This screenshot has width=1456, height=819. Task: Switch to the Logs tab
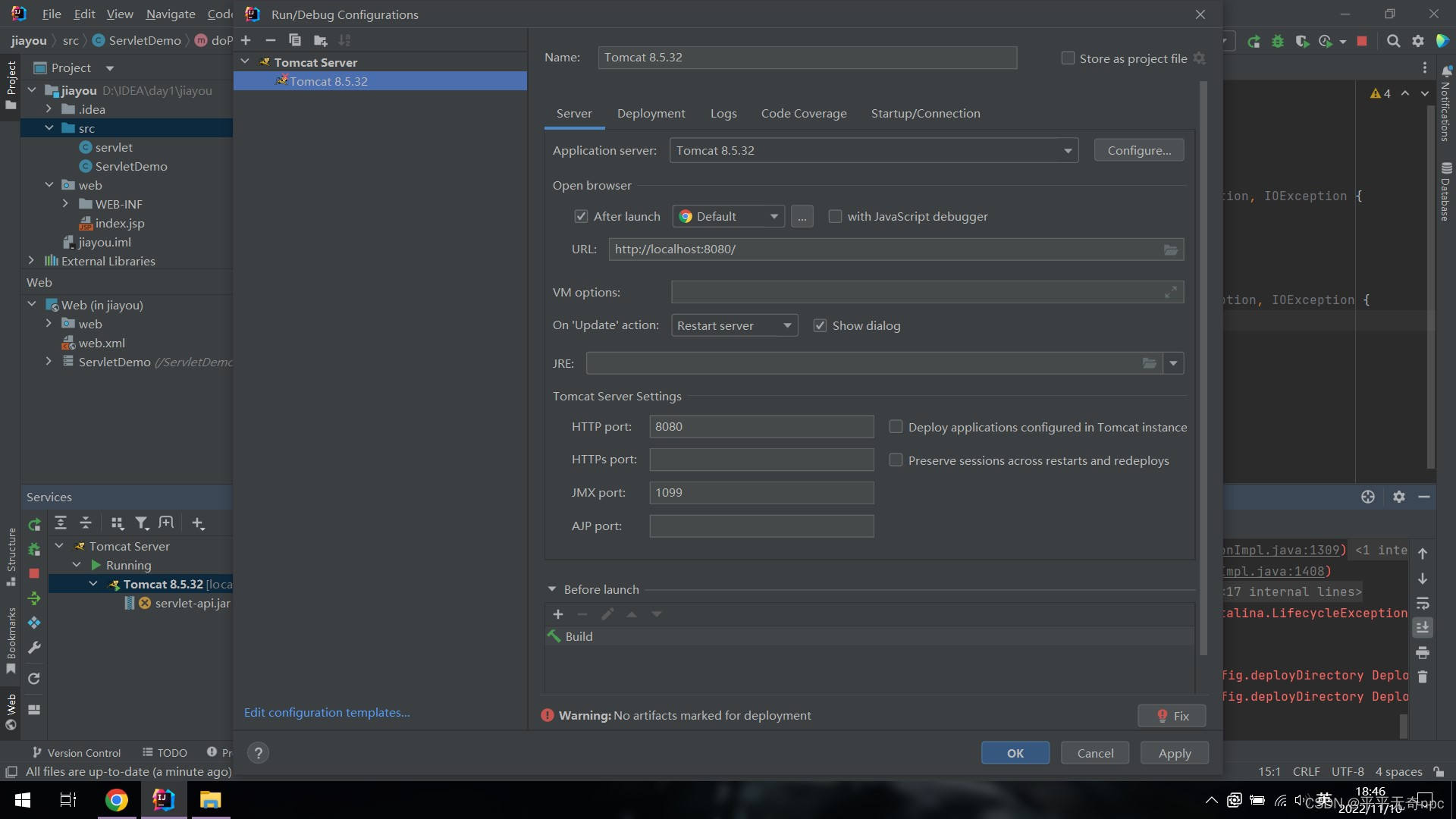click(723, 114)
